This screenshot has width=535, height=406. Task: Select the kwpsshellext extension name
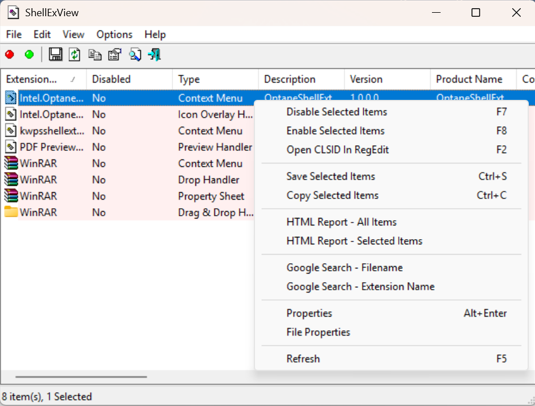(x=52, y=131)
